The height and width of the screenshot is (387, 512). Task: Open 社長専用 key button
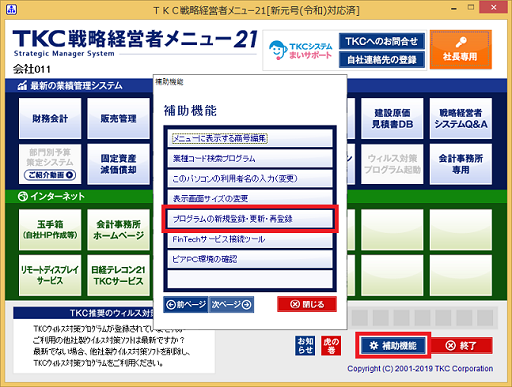tap(461, 50)
